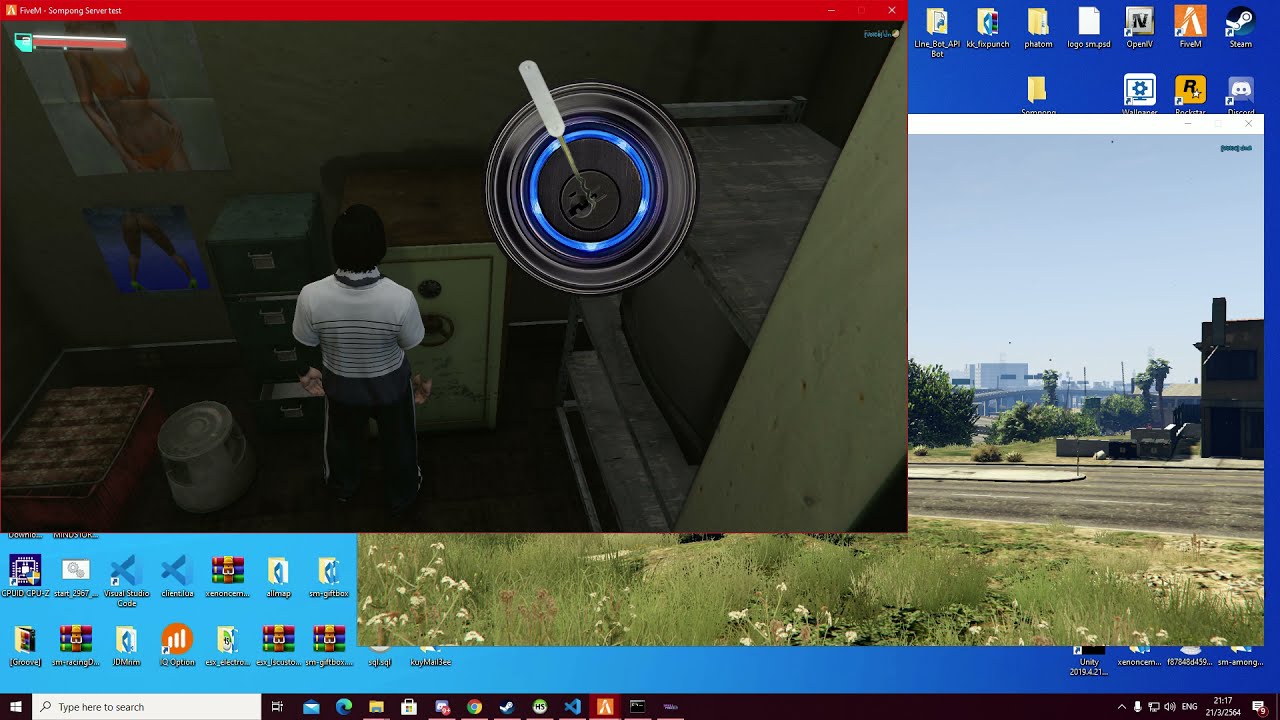Viewport: 1280px width, 720px height.
Task: Select the xenoncem archive beside client.lua
Action: pos(228,577)
